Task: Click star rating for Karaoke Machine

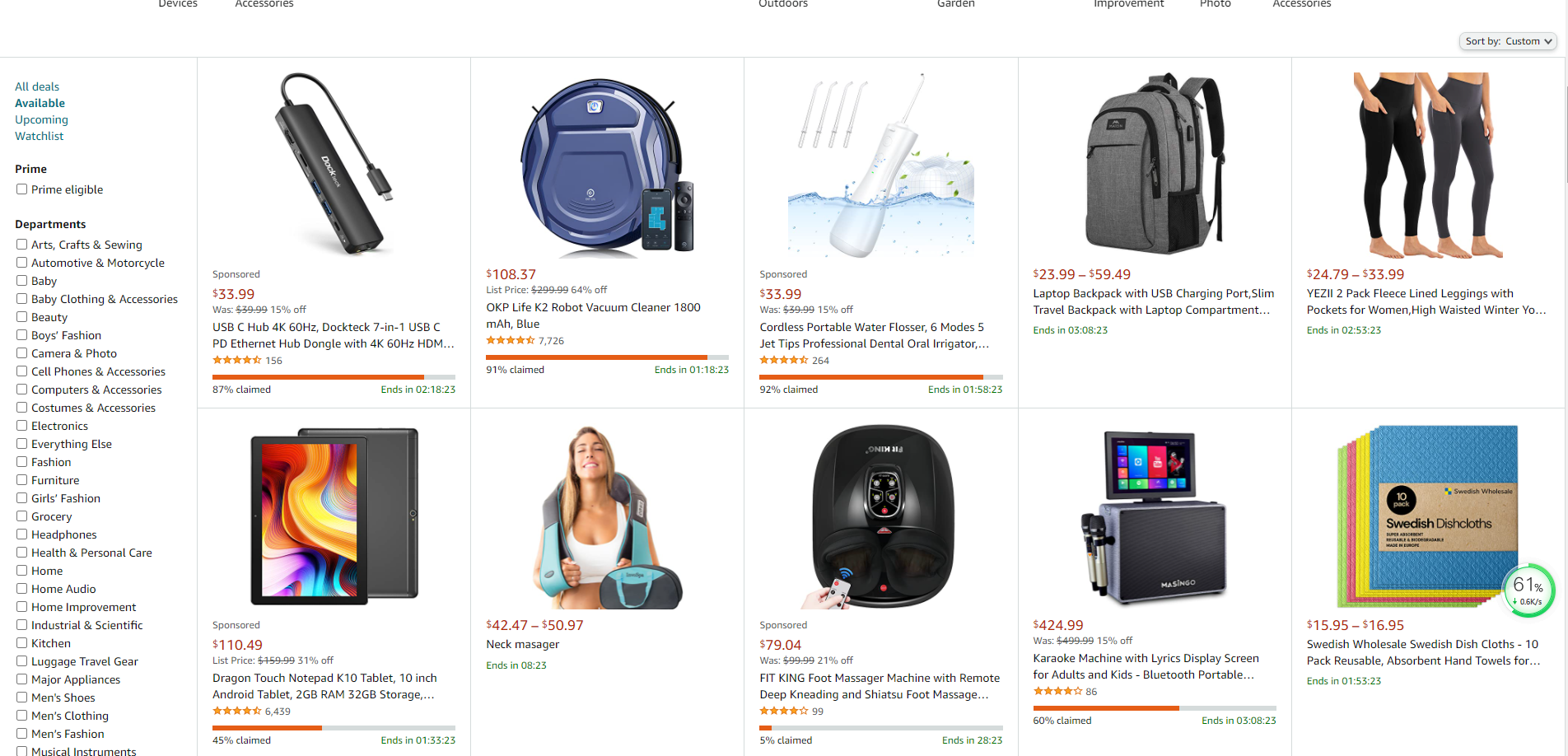Action: coord(1057,691)
